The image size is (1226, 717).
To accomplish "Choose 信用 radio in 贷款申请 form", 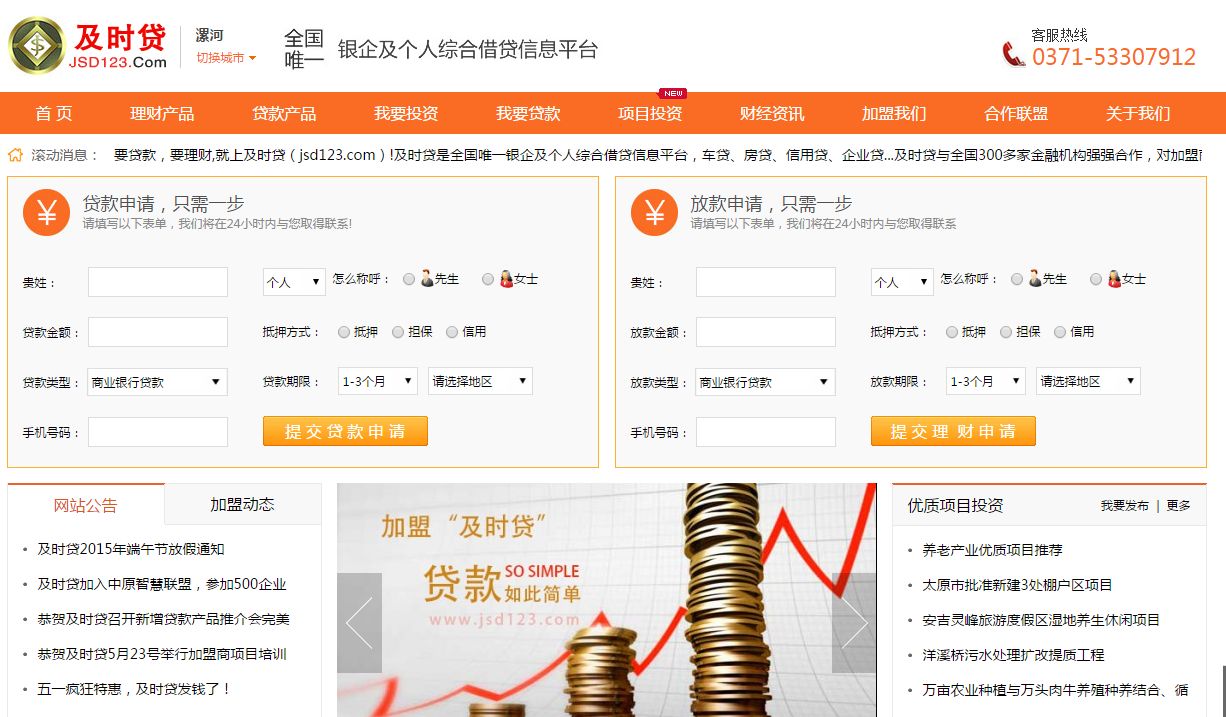I will (x=452, y=332).
